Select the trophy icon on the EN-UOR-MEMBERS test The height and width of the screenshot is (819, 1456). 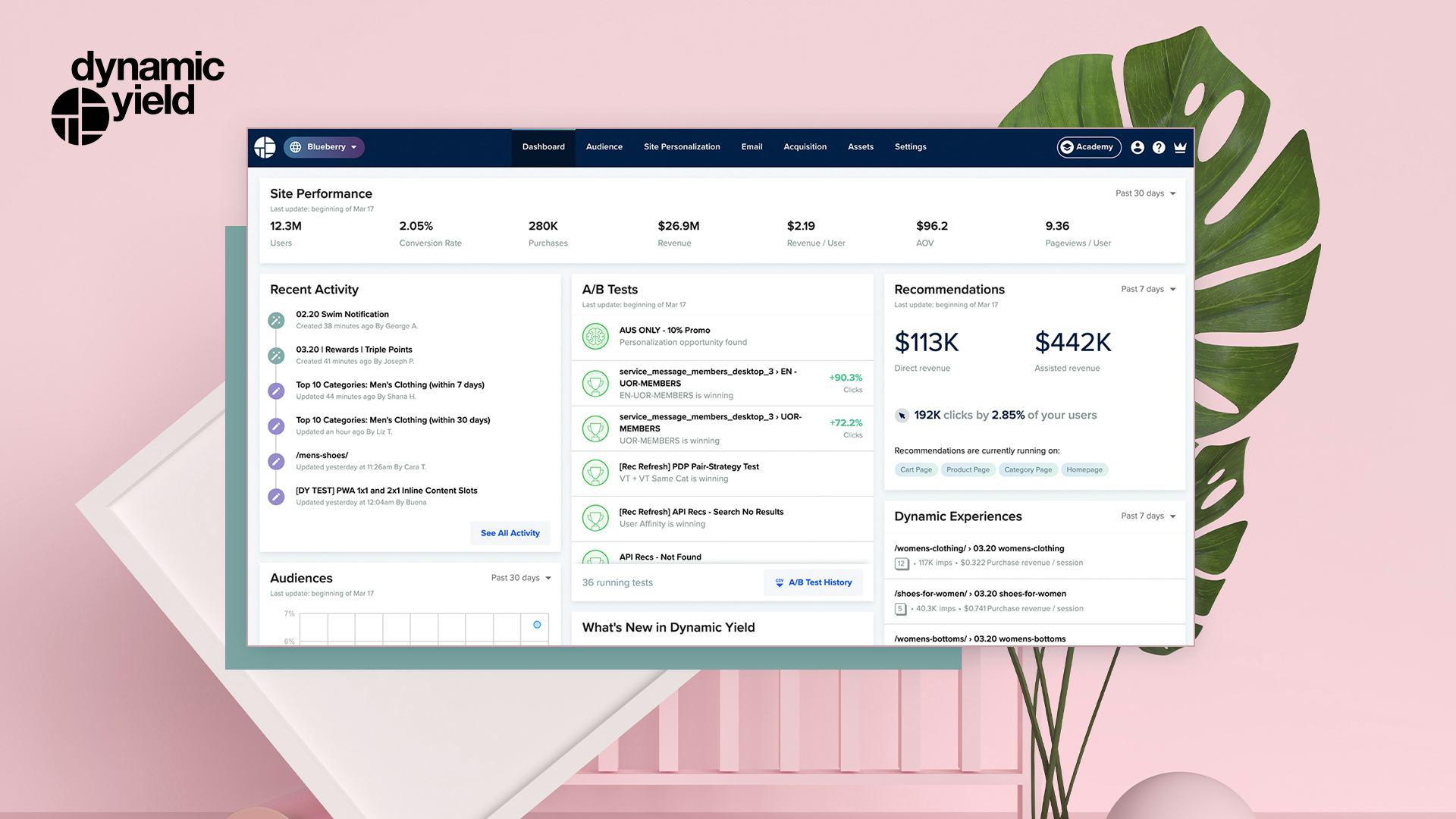[x=596, y=383]
